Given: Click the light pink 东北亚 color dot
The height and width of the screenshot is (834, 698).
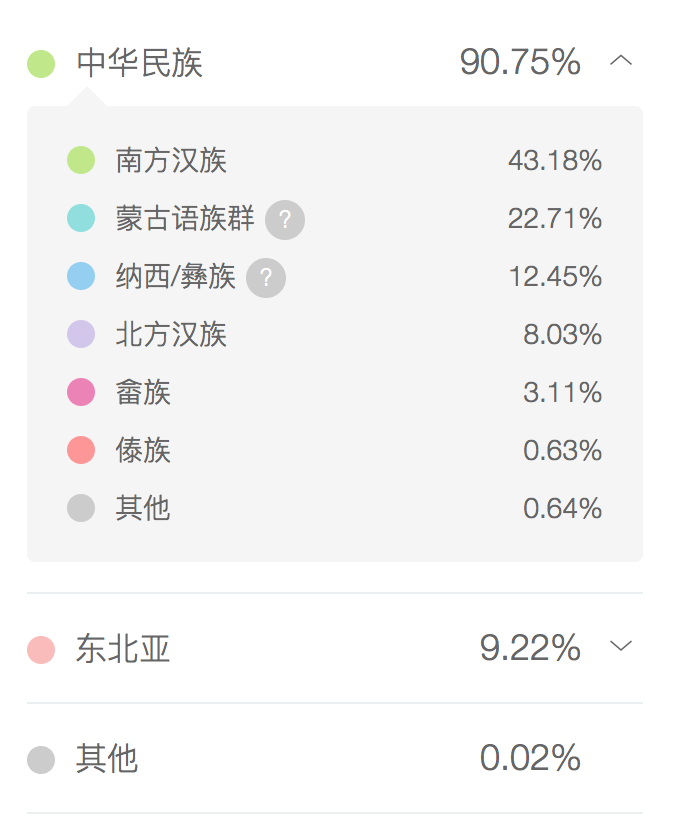Looking at the screenshot, I should (41, 649).
